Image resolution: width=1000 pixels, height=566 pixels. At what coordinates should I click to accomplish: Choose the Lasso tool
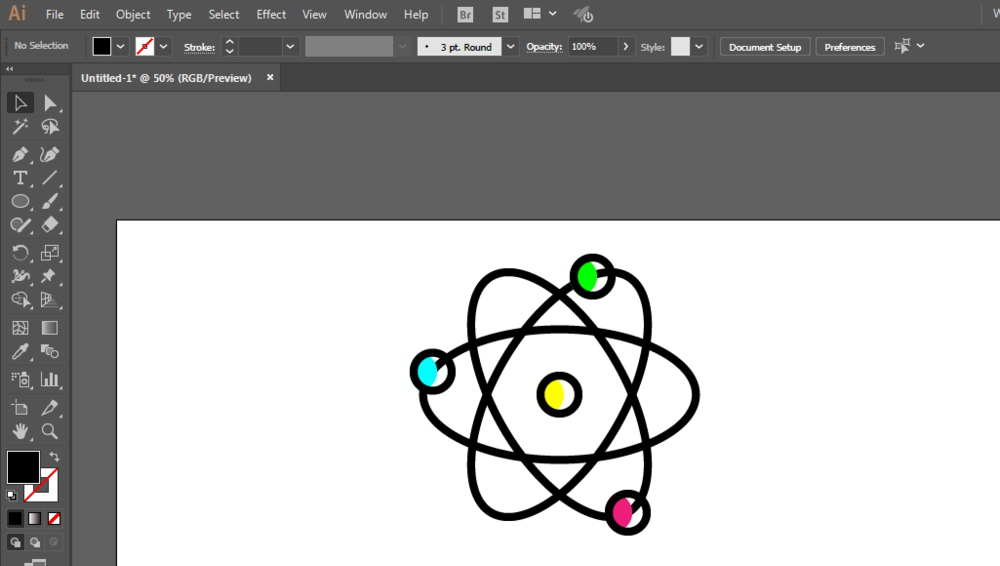pos(50,126)
